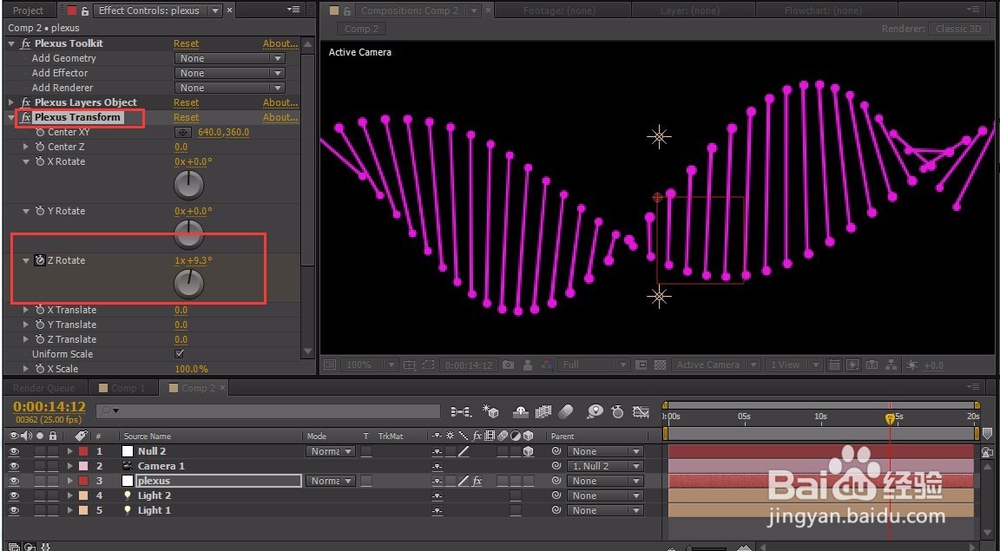This screenshot has width=1000, height=551.
Task: Toggle the Plexus Toolkit fx enable switch
Action: [26, 43]
